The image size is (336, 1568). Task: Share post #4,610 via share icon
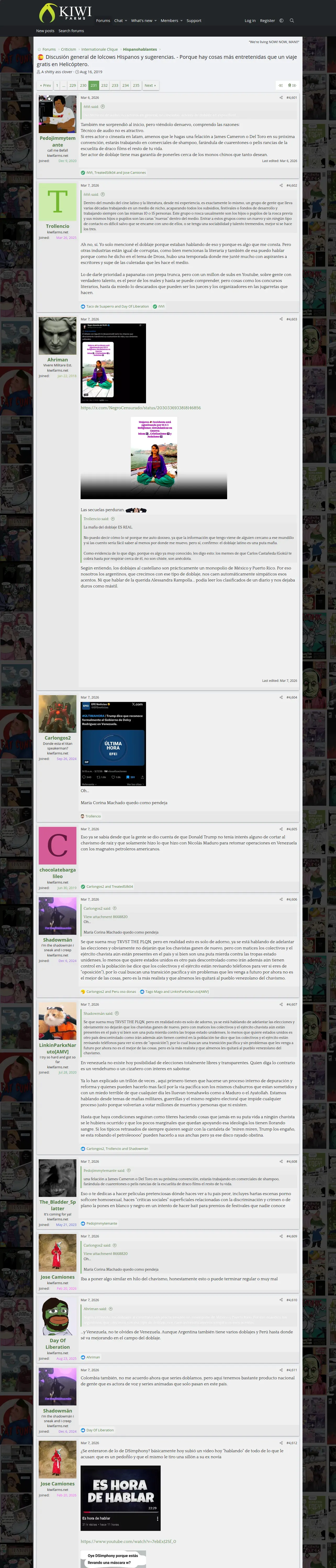[281, 1300]
